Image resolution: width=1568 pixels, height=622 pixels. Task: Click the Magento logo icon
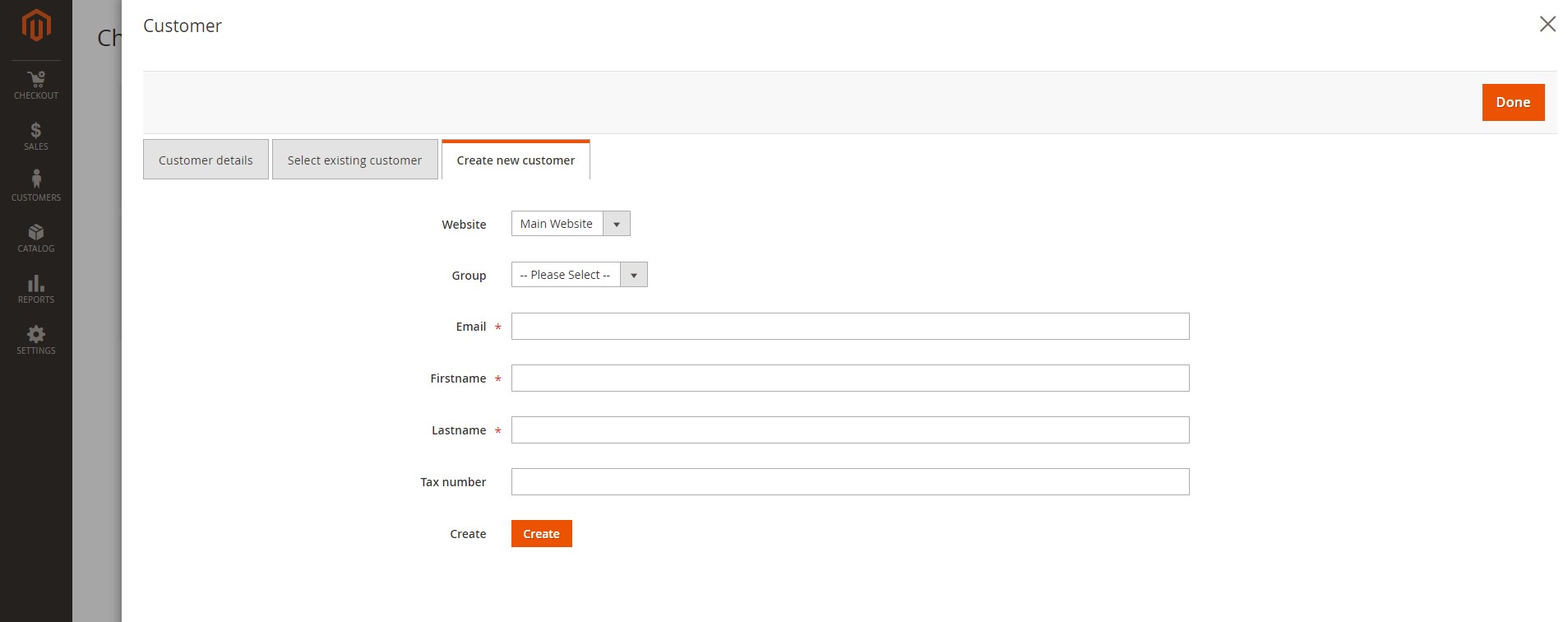[36, 26]
